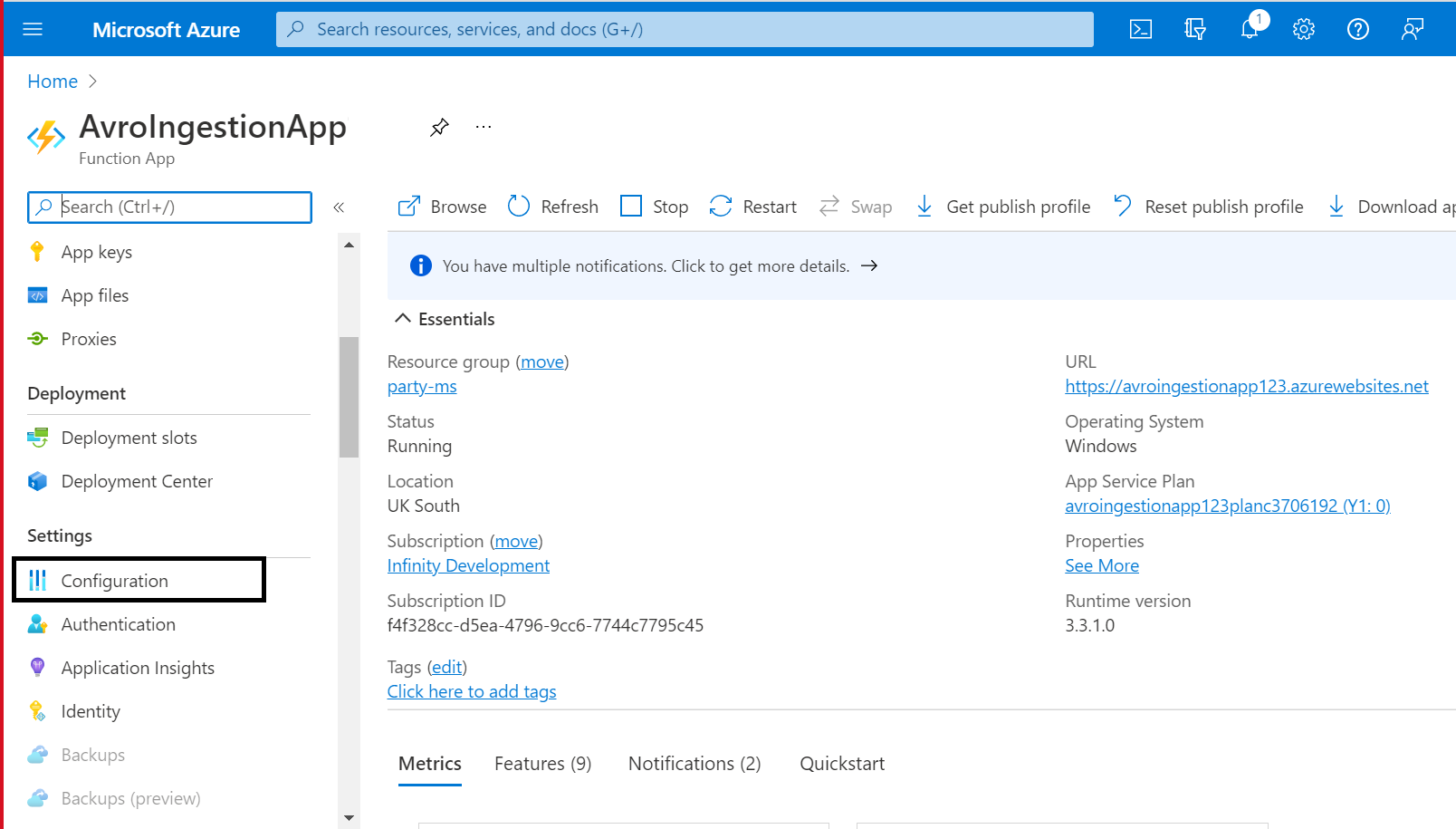Open the Cloud Shell icon

(1141, 29)
